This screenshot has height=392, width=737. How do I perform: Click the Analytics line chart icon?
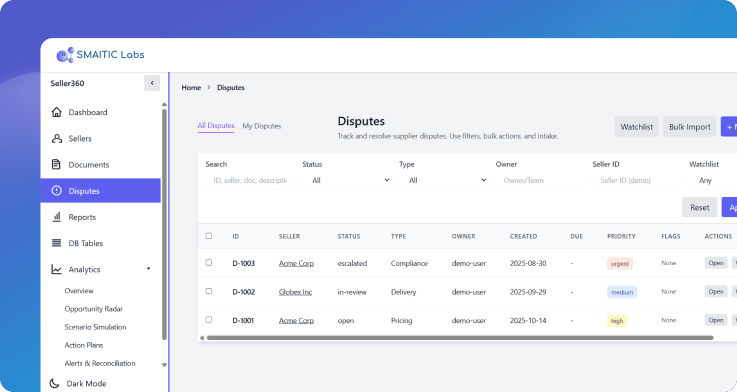[x=56, y=269]
